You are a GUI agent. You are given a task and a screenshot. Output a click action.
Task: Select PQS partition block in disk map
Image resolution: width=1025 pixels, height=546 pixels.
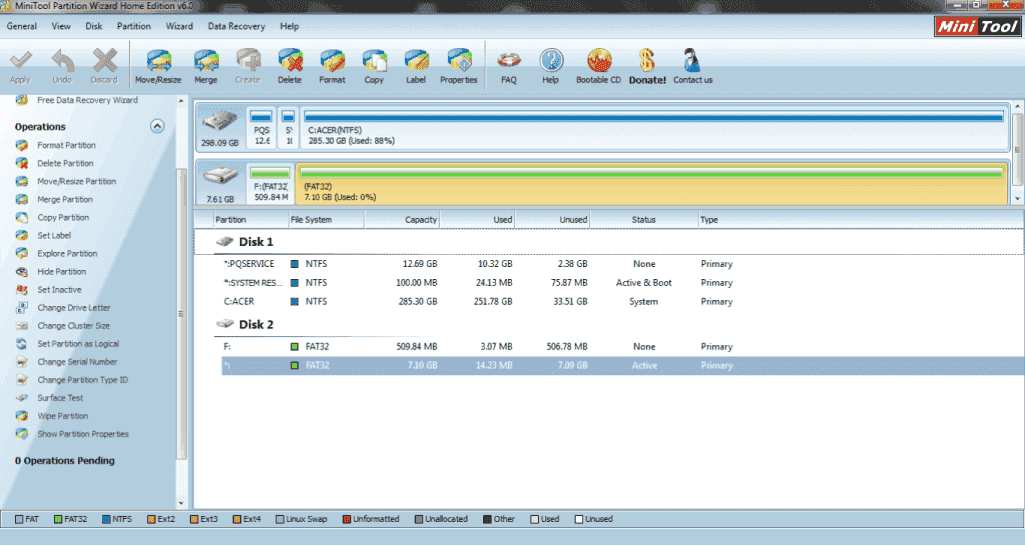pyautogui.click(x=261, y=128)
